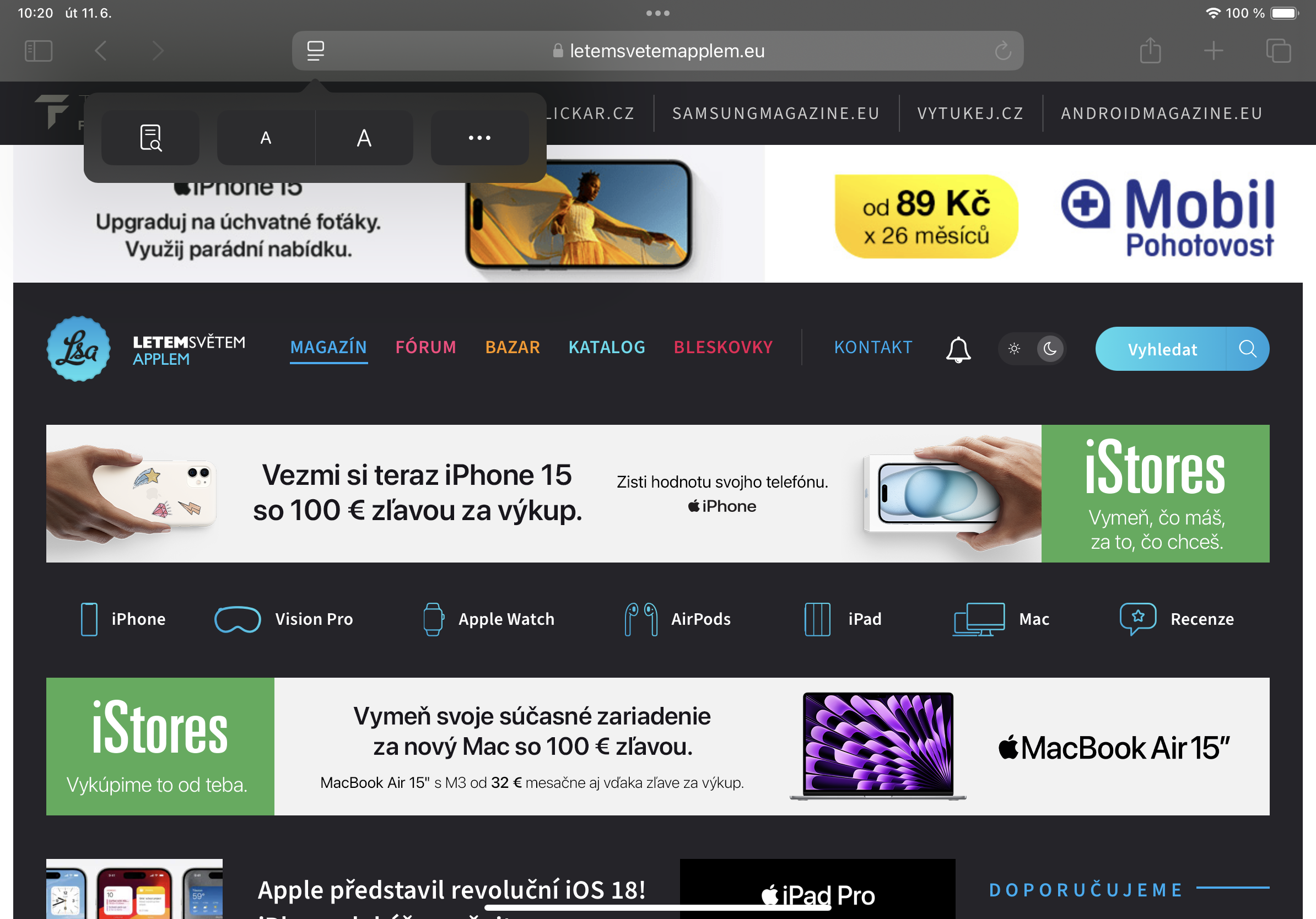Switch to the FÓRUM section

tap(426, 347)
